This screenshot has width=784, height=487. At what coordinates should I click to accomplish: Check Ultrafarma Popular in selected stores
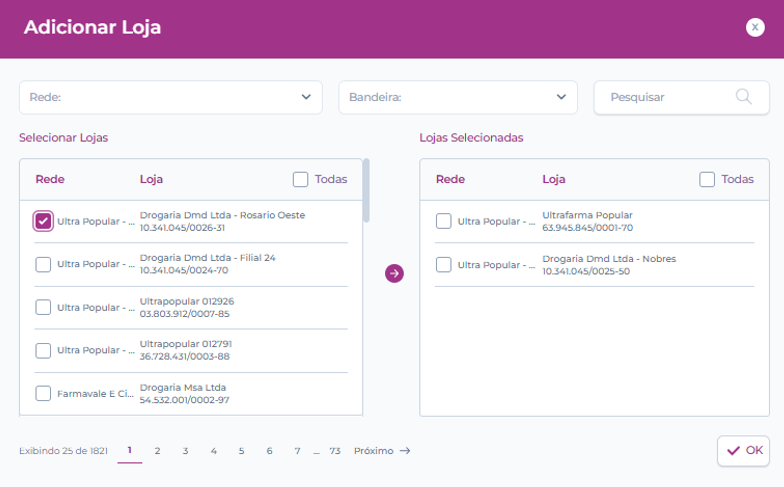pos(444,221)
